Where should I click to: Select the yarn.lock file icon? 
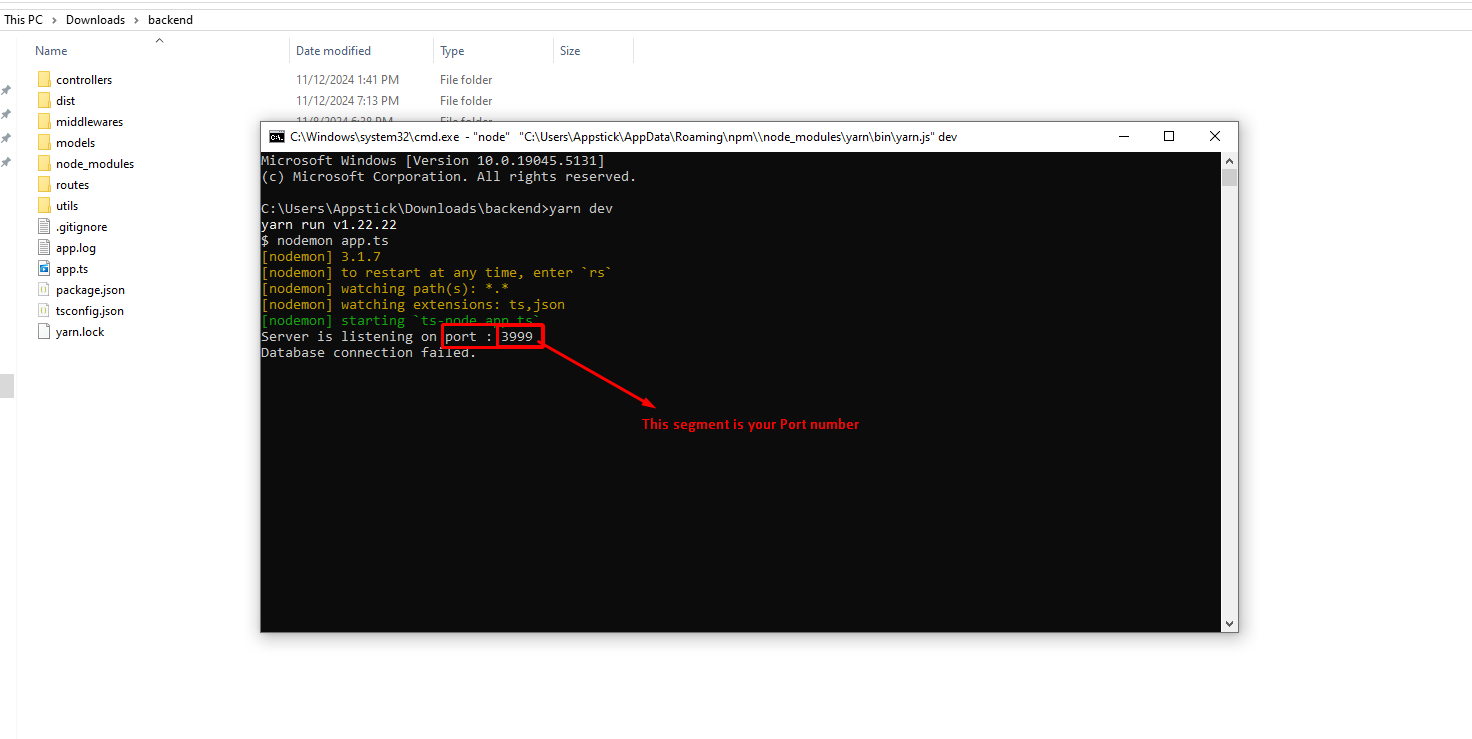point(44,332)
